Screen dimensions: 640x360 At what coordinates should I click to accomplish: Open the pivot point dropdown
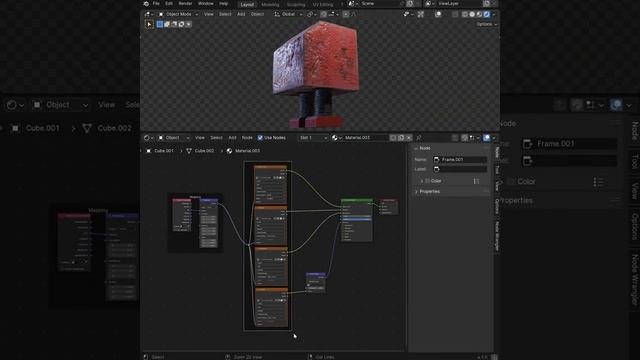coord(312,14)
